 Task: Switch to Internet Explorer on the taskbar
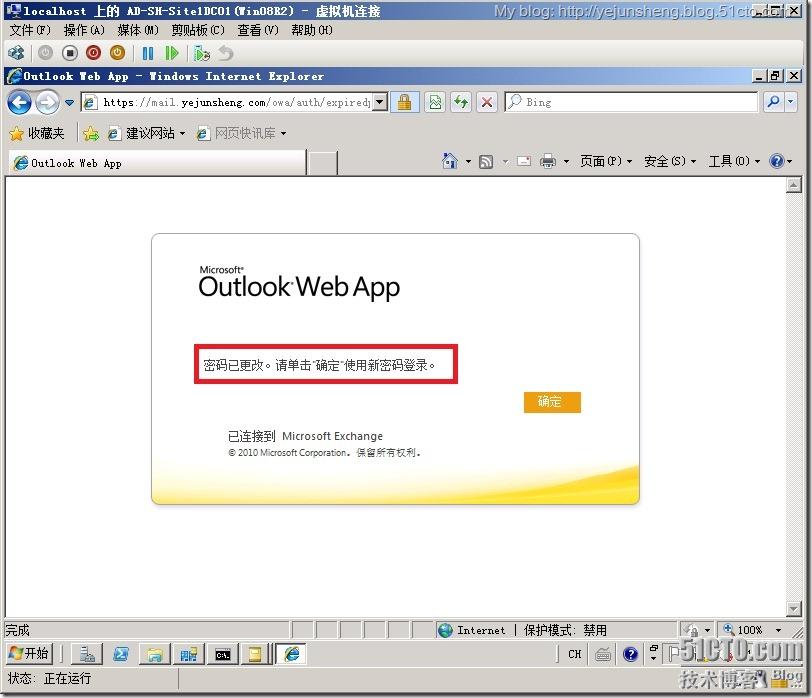pyautogui.click(x=292, y=655)
